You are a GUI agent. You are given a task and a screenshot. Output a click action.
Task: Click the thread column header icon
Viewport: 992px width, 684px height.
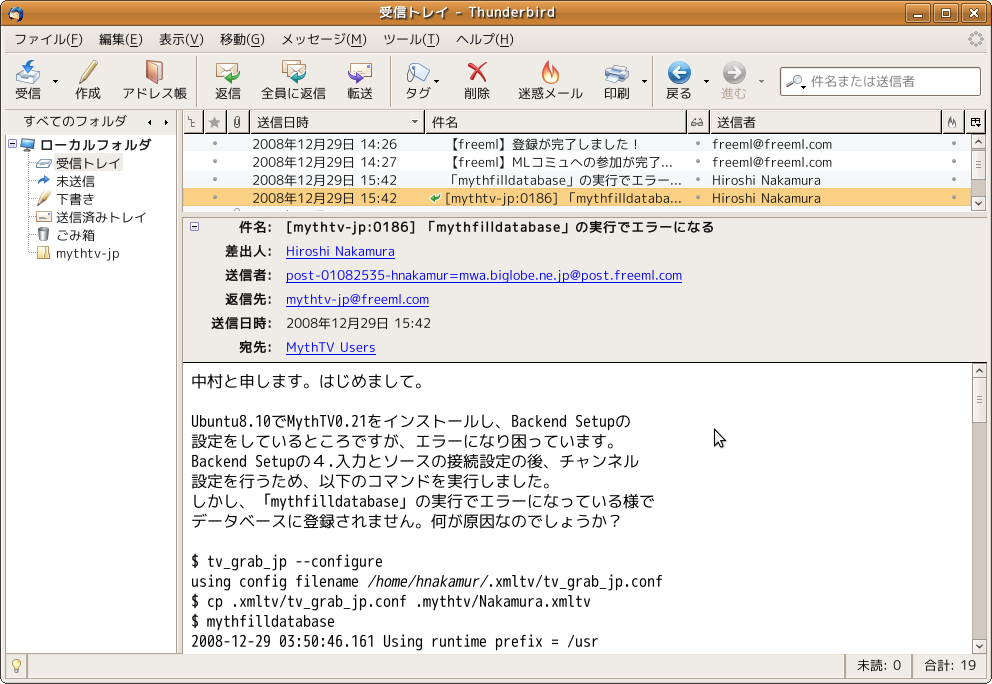pyautogui.click(x=192, y=122)
